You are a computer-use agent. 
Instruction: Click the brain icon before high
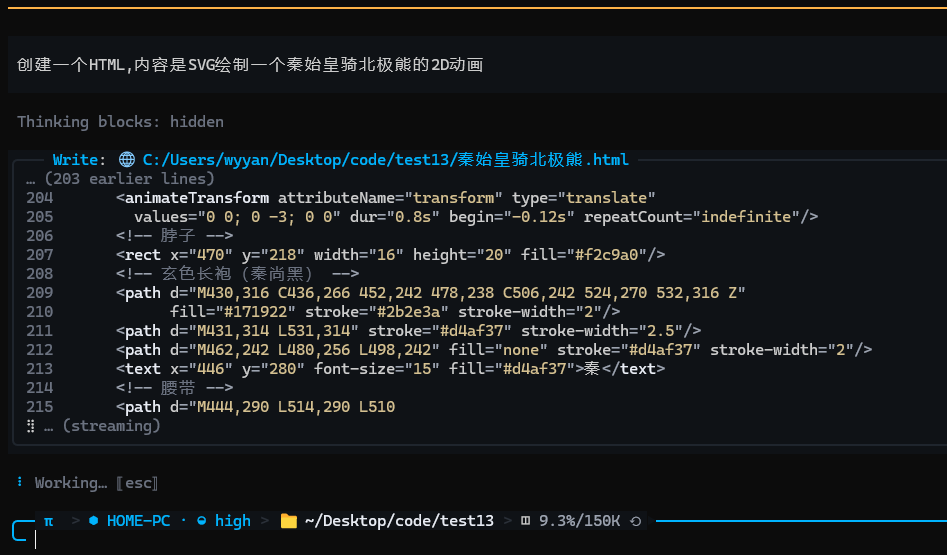click(x=202, y=521)
